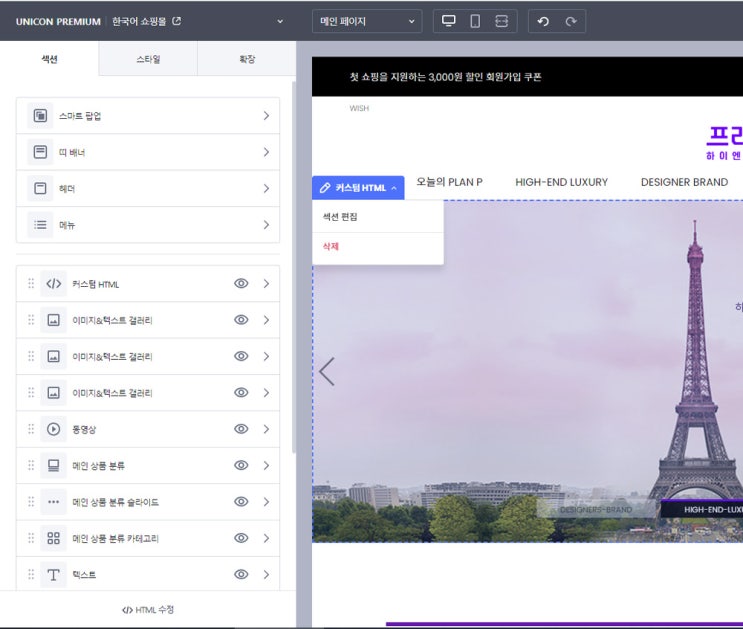Click the 메인 상품 분류 row chevron

(x=266, y=465)
